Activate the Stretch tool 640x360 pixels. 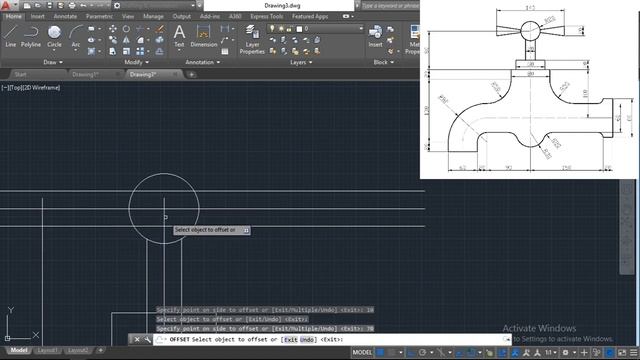coord(113,51)
